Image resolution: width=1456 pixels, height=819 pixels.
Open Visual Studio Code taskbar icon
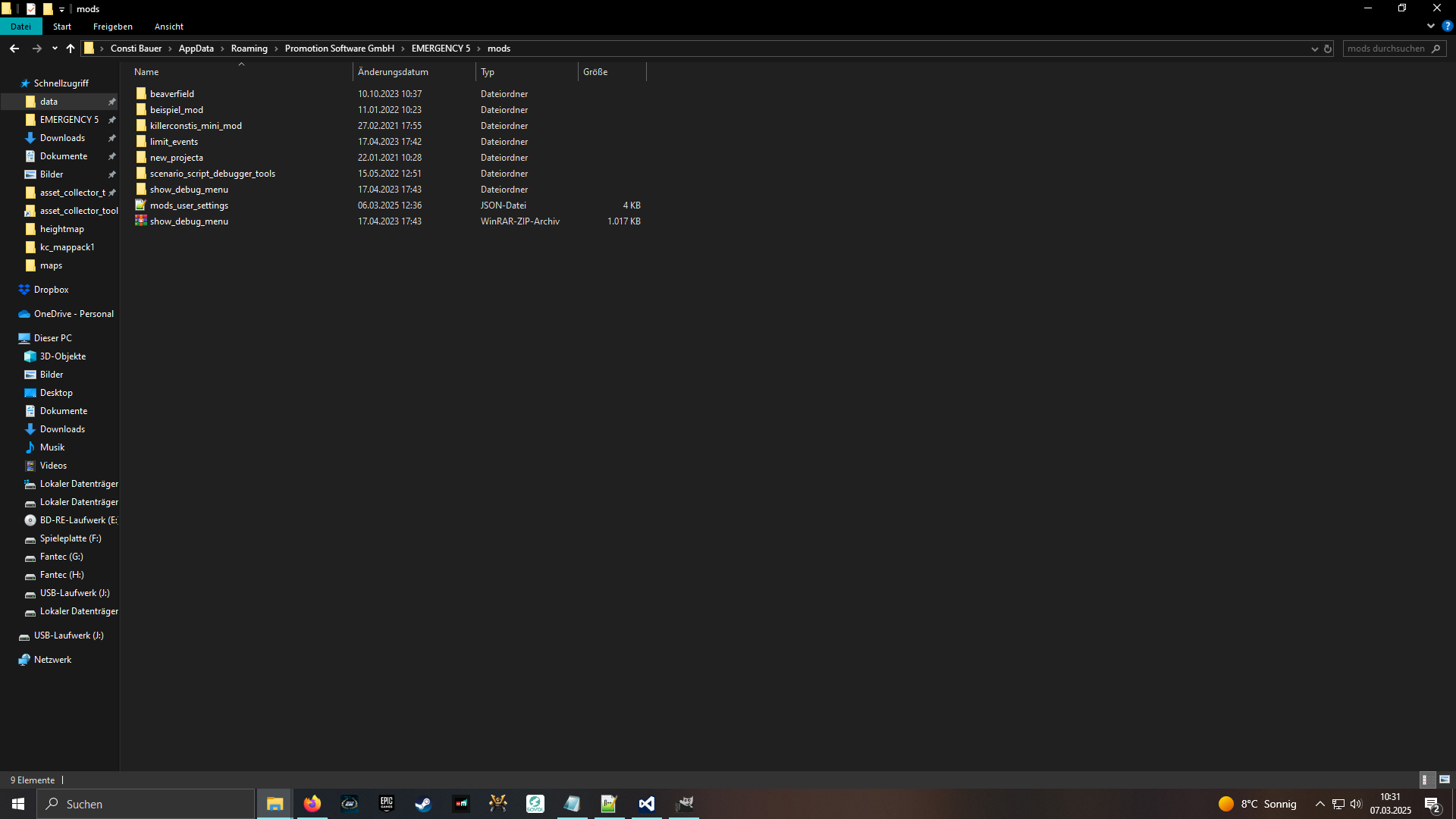click(x=646, y=804)
